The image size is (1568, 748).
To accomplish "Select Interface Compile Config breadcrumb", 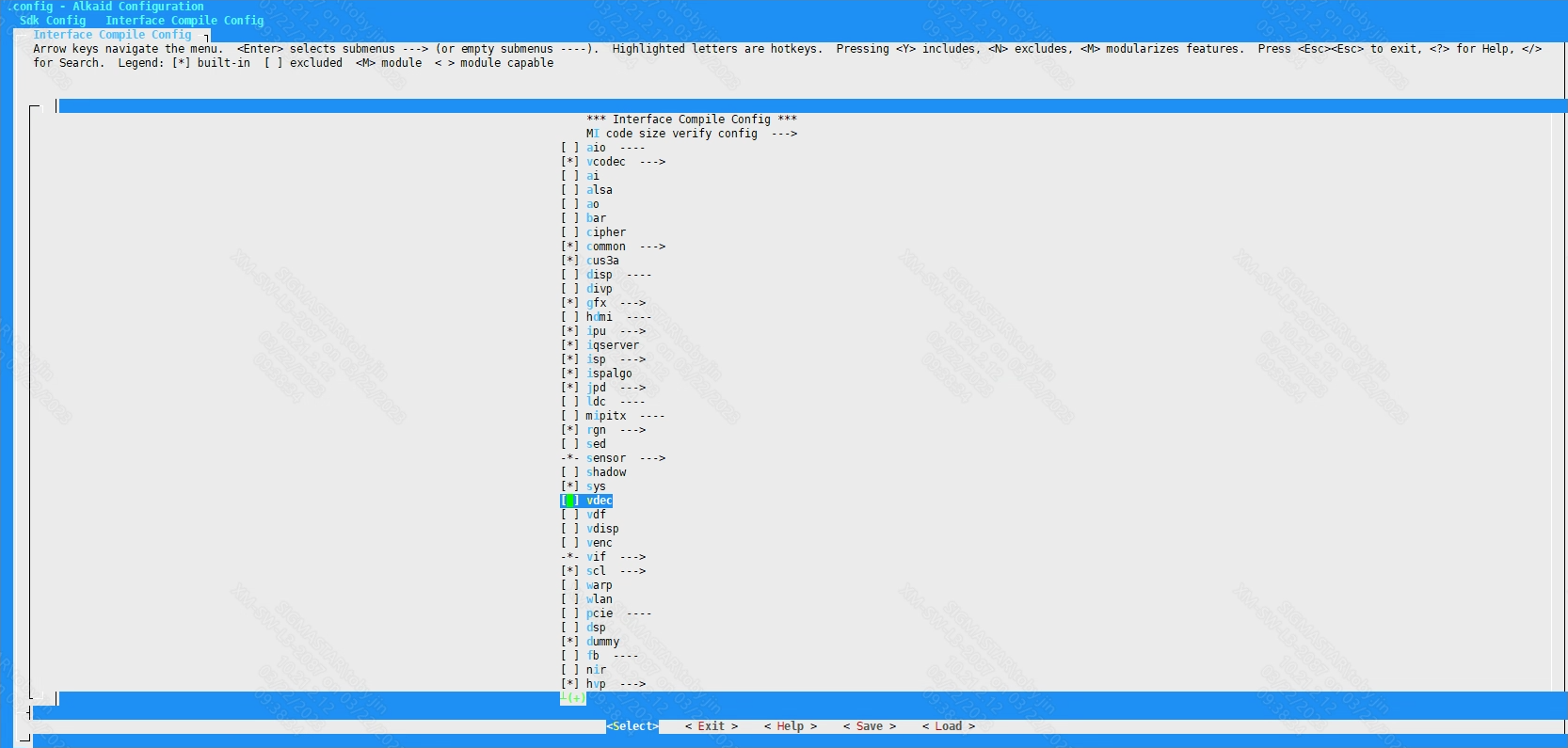I will (184, 21).
